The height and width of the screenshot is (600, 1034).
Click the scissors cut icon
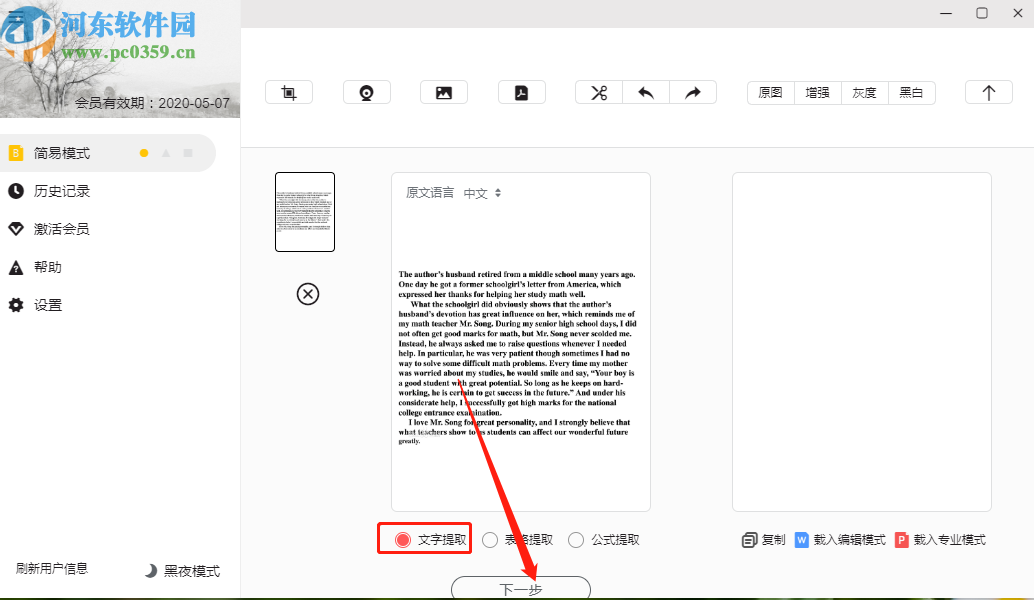599,93
